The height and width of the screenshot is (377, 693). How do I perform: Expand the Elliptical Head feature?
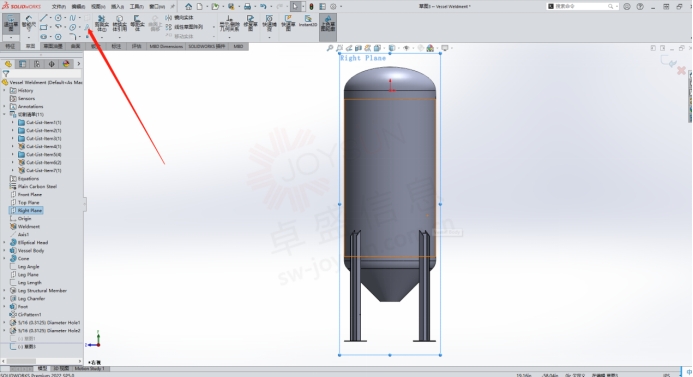point(4,243)
